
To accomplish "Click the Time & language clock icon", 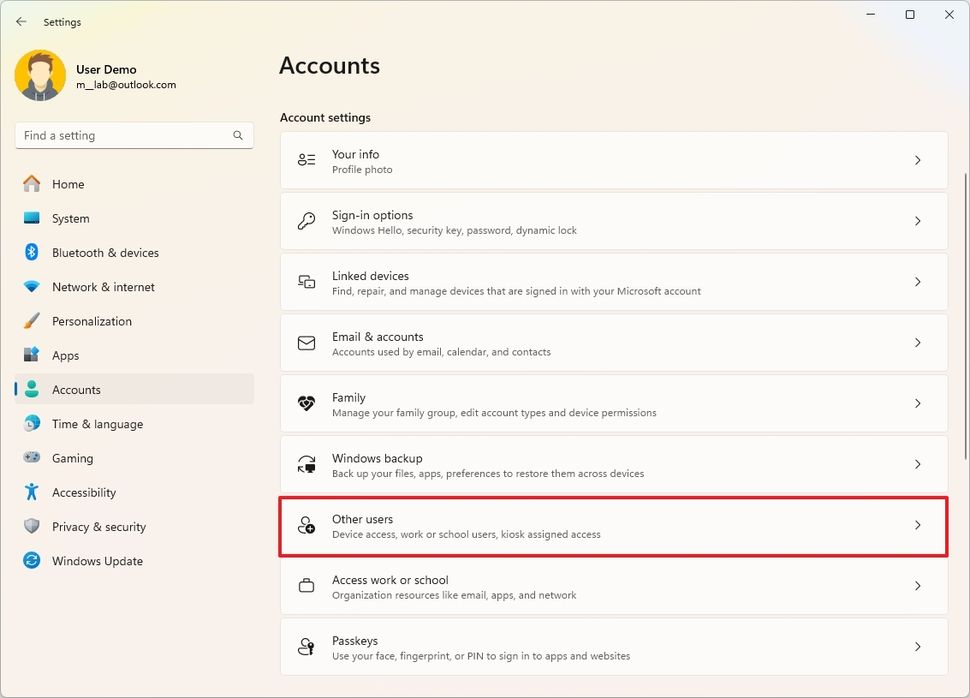I will pyautogui.click(x=32, y=423).
